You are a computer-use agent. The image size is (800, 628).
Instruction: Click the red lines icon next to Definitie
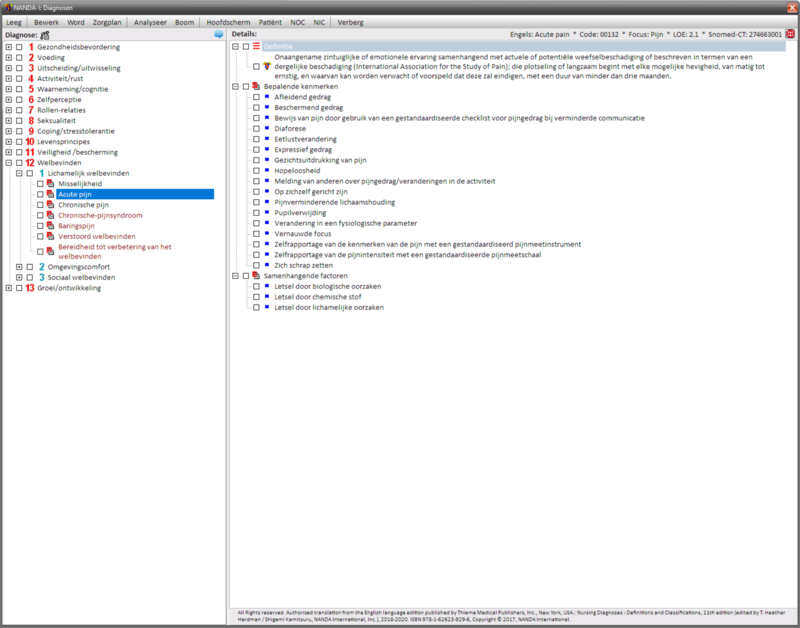256,46
